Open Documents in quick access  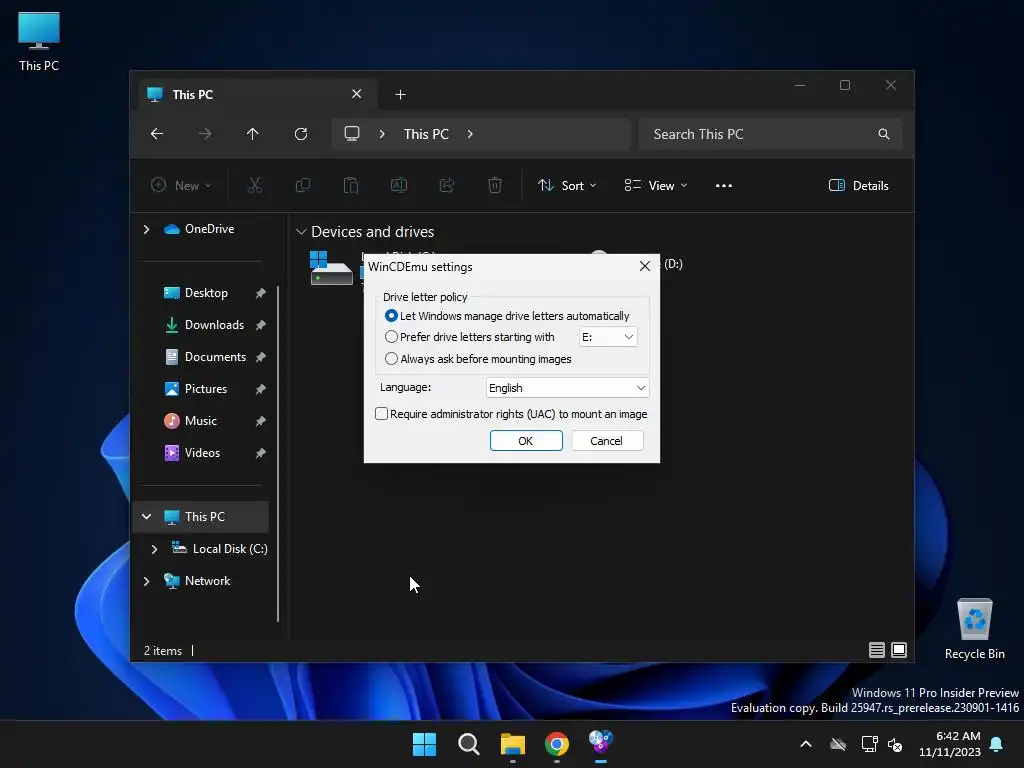click(215, 357)
